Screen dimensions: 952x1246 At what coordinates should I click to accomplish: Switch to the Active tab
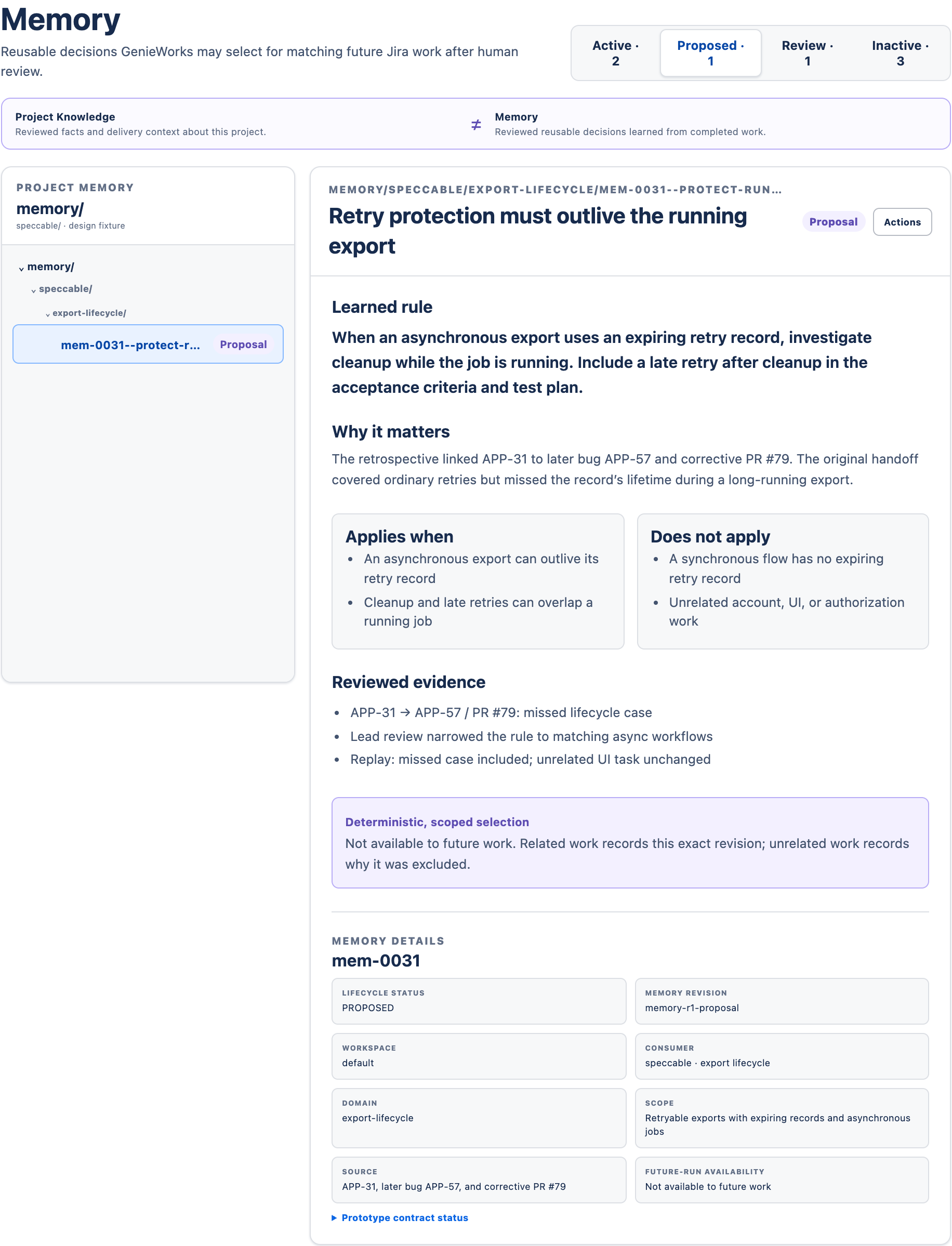pos(615,54)
